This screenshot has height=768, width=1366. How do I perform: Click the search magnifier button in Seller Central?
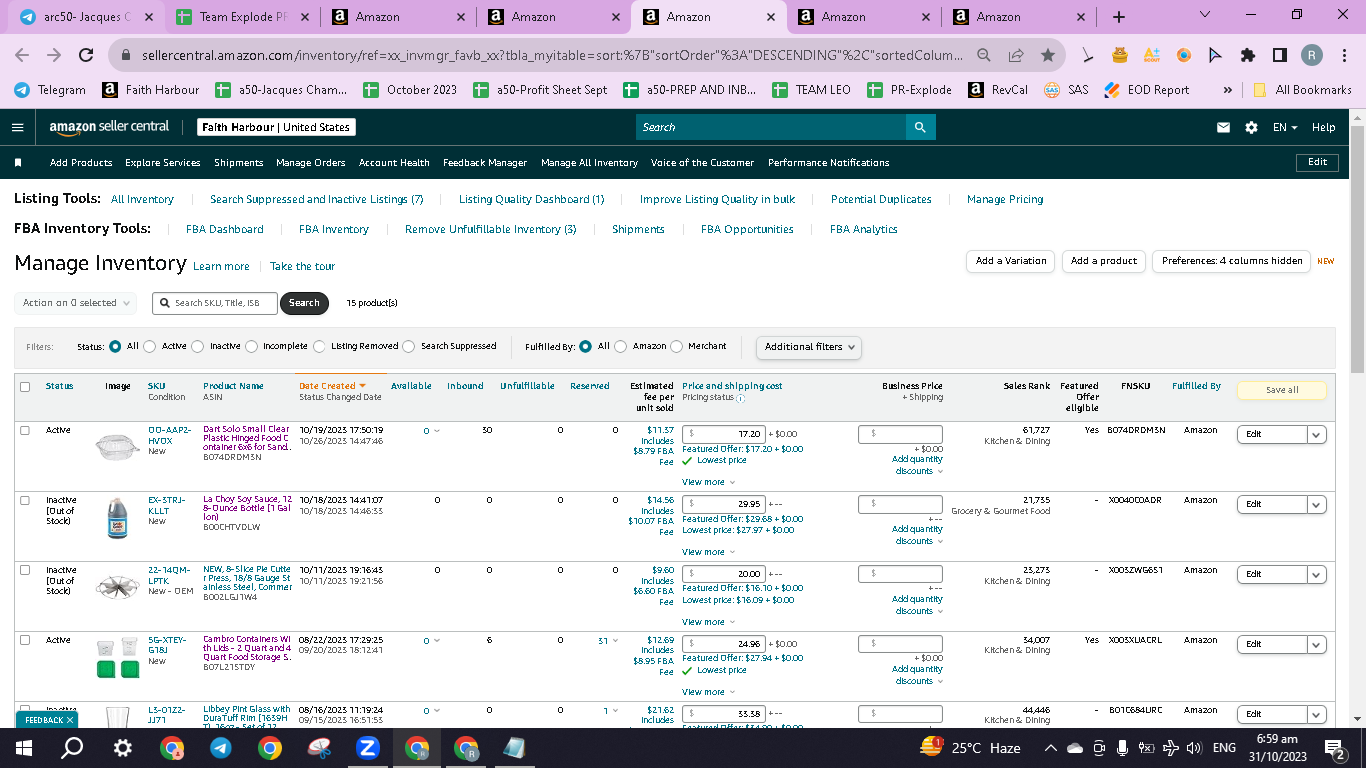click(x=920, y=127)
